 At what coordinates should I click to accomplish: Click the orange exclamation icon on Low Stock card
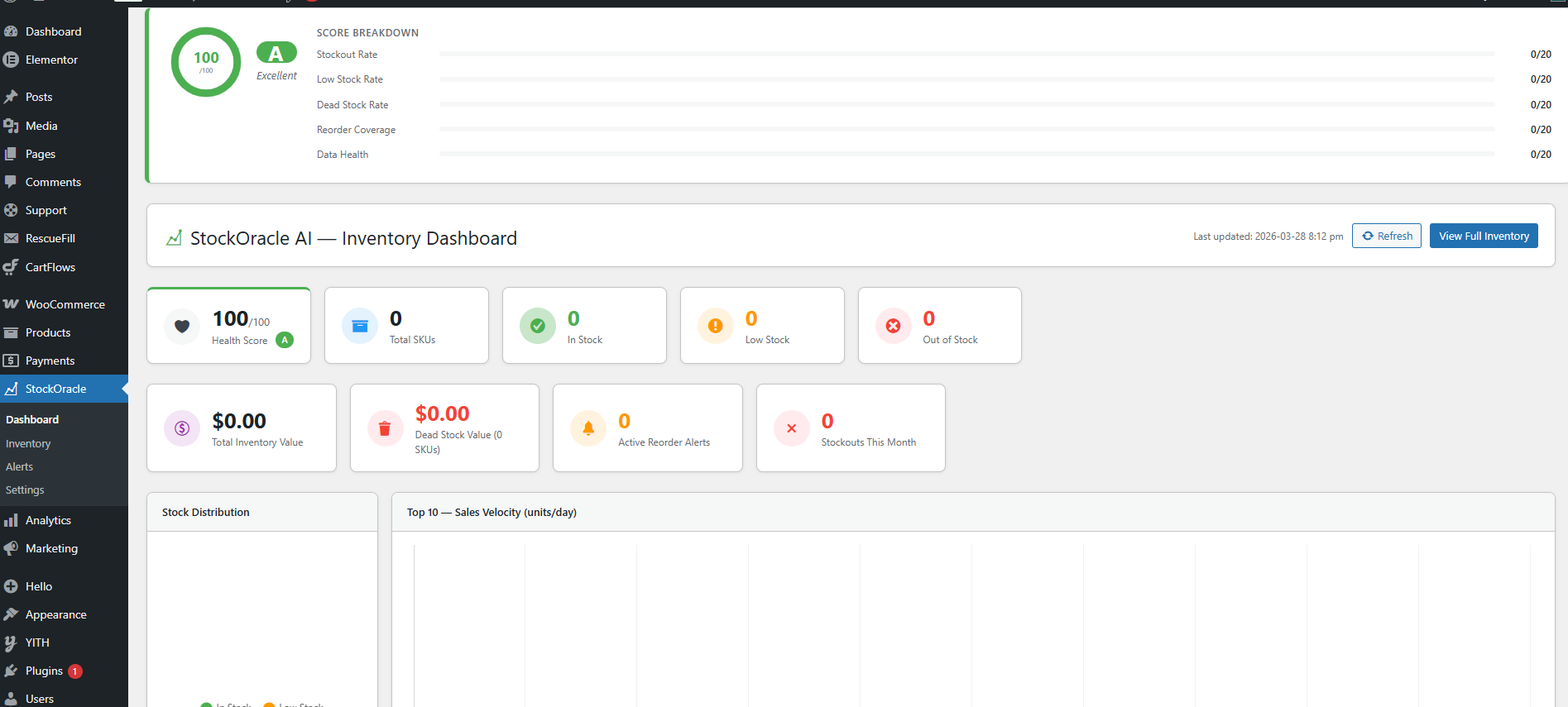click(x=716, y=326)
